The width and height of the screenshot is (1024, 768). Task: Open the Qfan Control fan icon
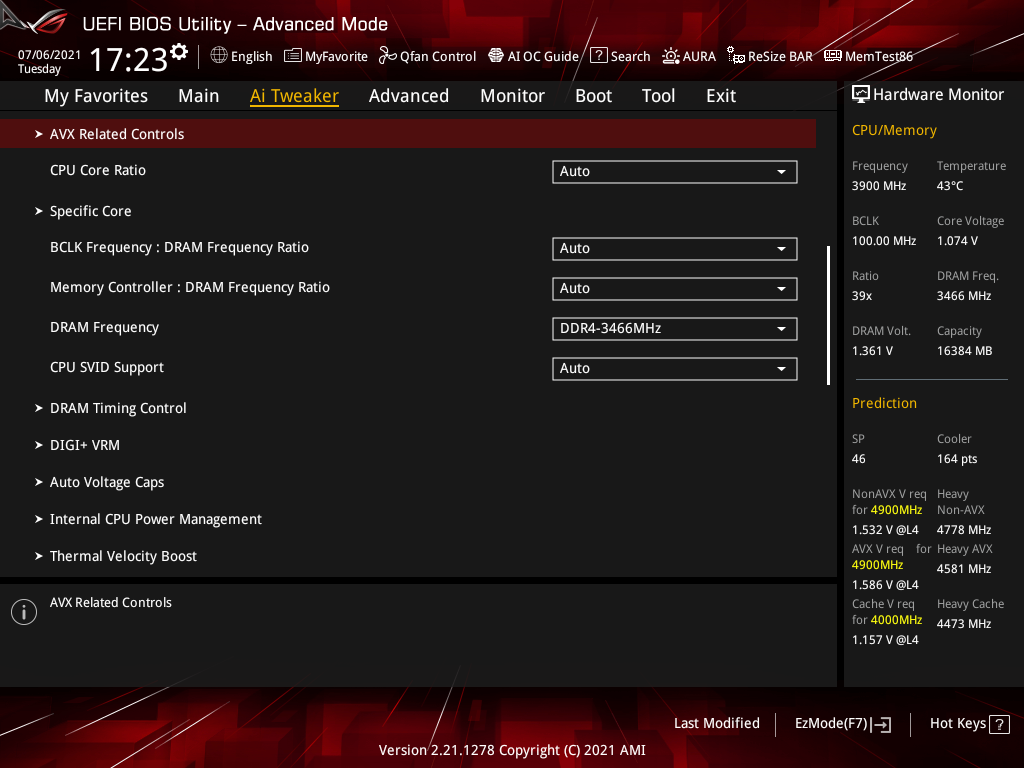pyautogui.click(x=388, y=56)
